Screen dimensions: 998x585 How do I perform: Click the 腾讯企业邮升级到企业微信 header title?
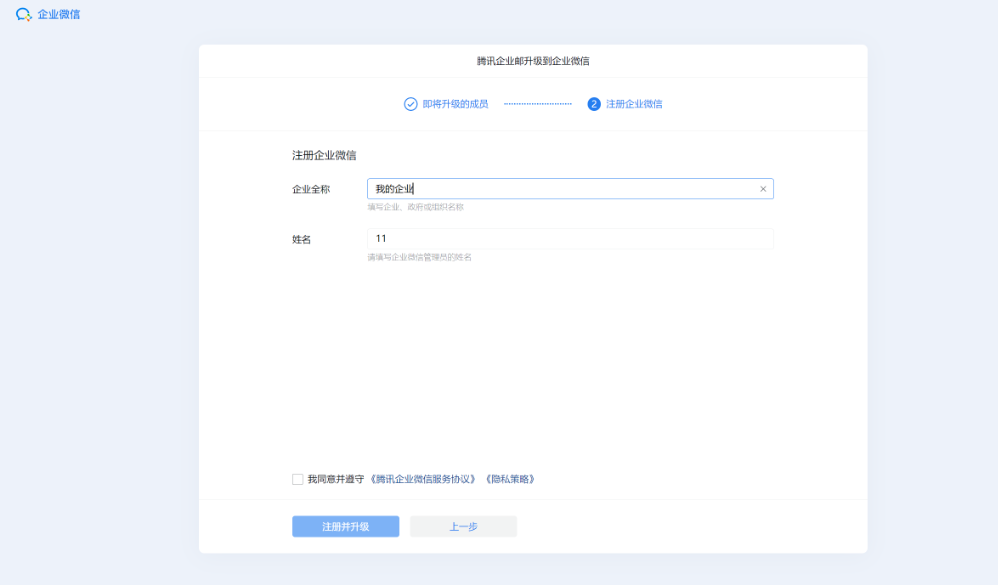click(x=533, y=60)
